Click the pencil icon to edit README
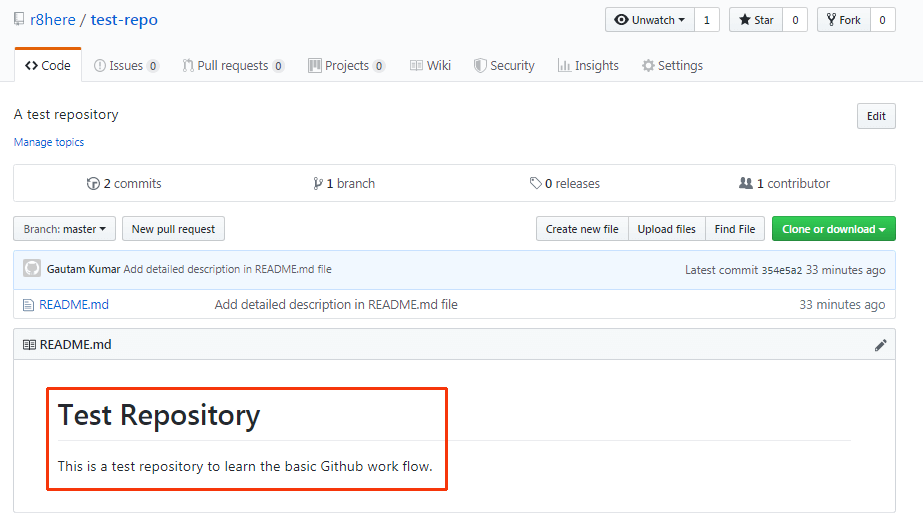The height and width of the screenshot is (523, 923). 881,345
